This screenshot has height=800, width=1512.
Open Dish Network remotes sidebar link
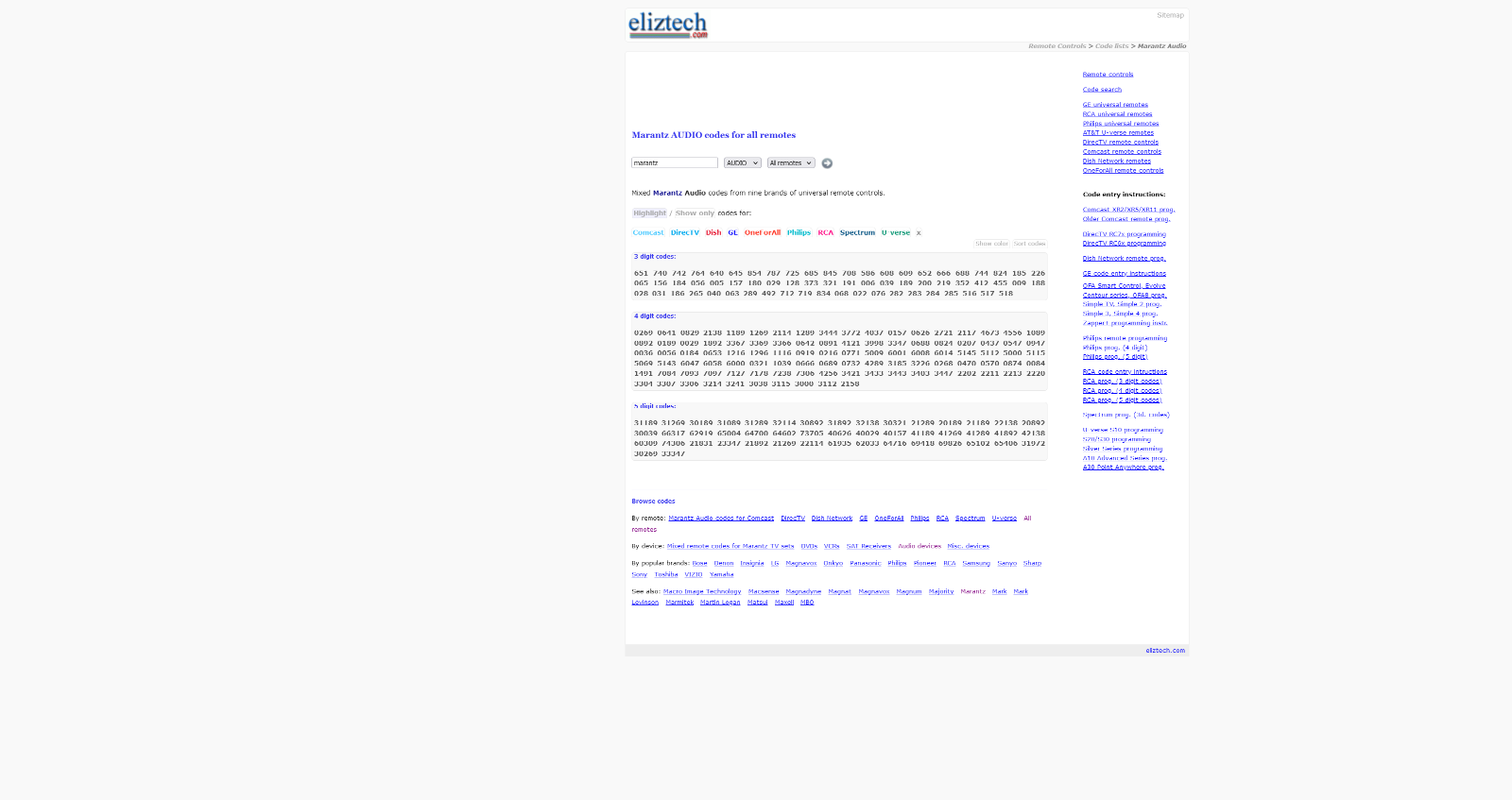pyautogui.click(x=1117, y=162)
